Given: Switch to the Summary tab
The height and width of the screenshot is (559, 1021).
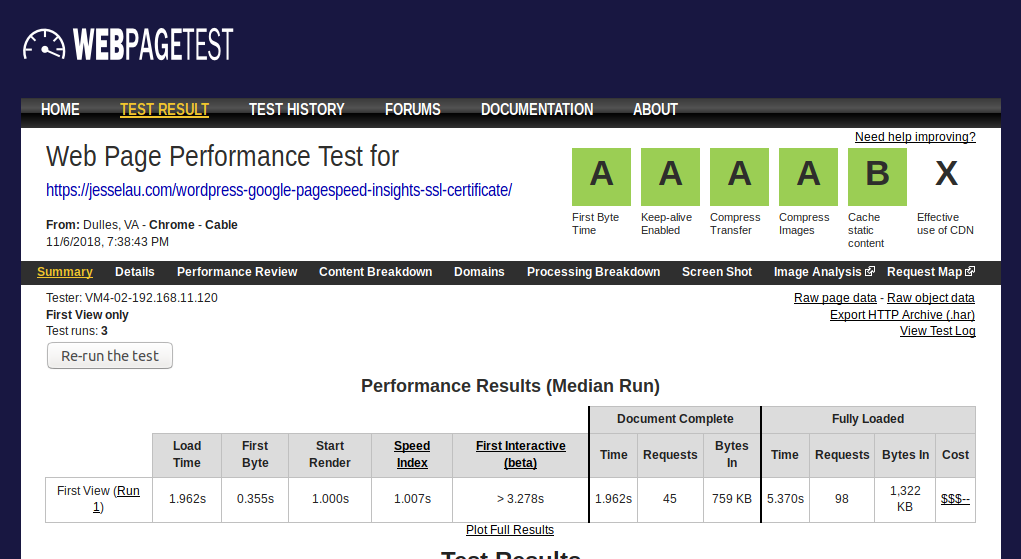Looking at the screenshot, I should coord(64,272).
